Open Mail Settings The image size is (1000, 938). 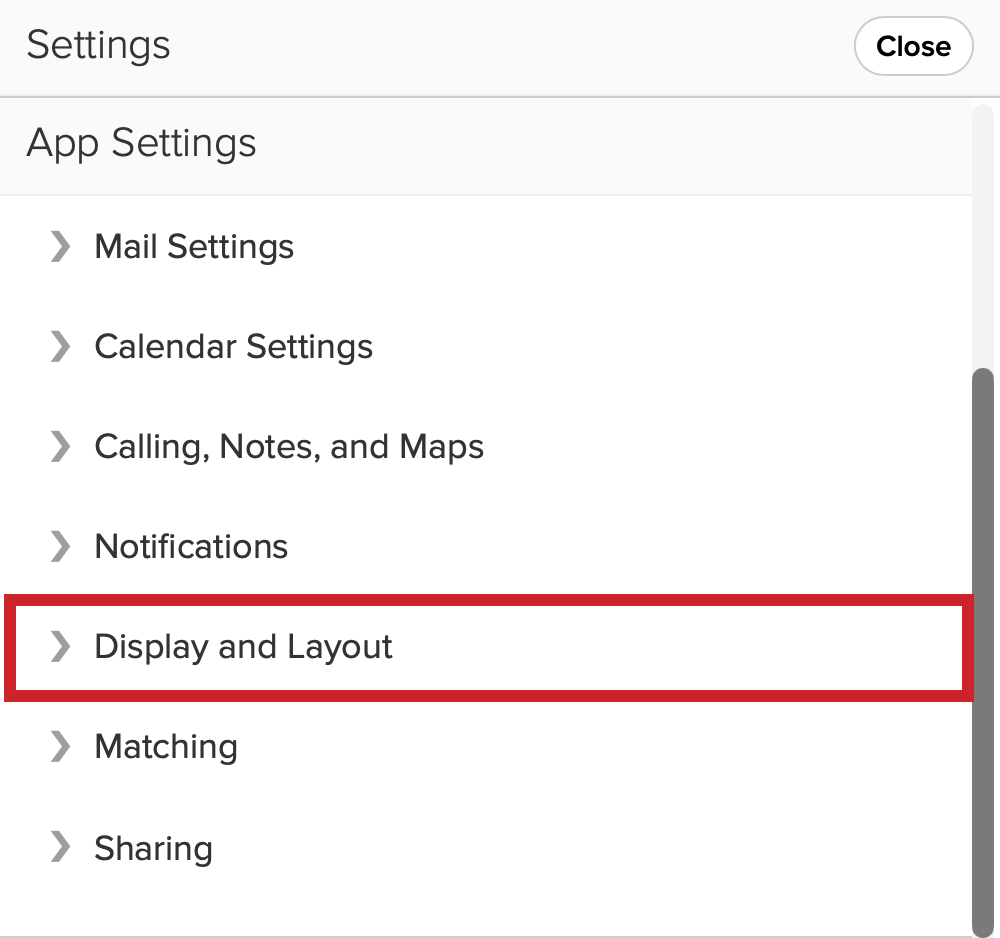pyautogui.click(x=193, y=247)
